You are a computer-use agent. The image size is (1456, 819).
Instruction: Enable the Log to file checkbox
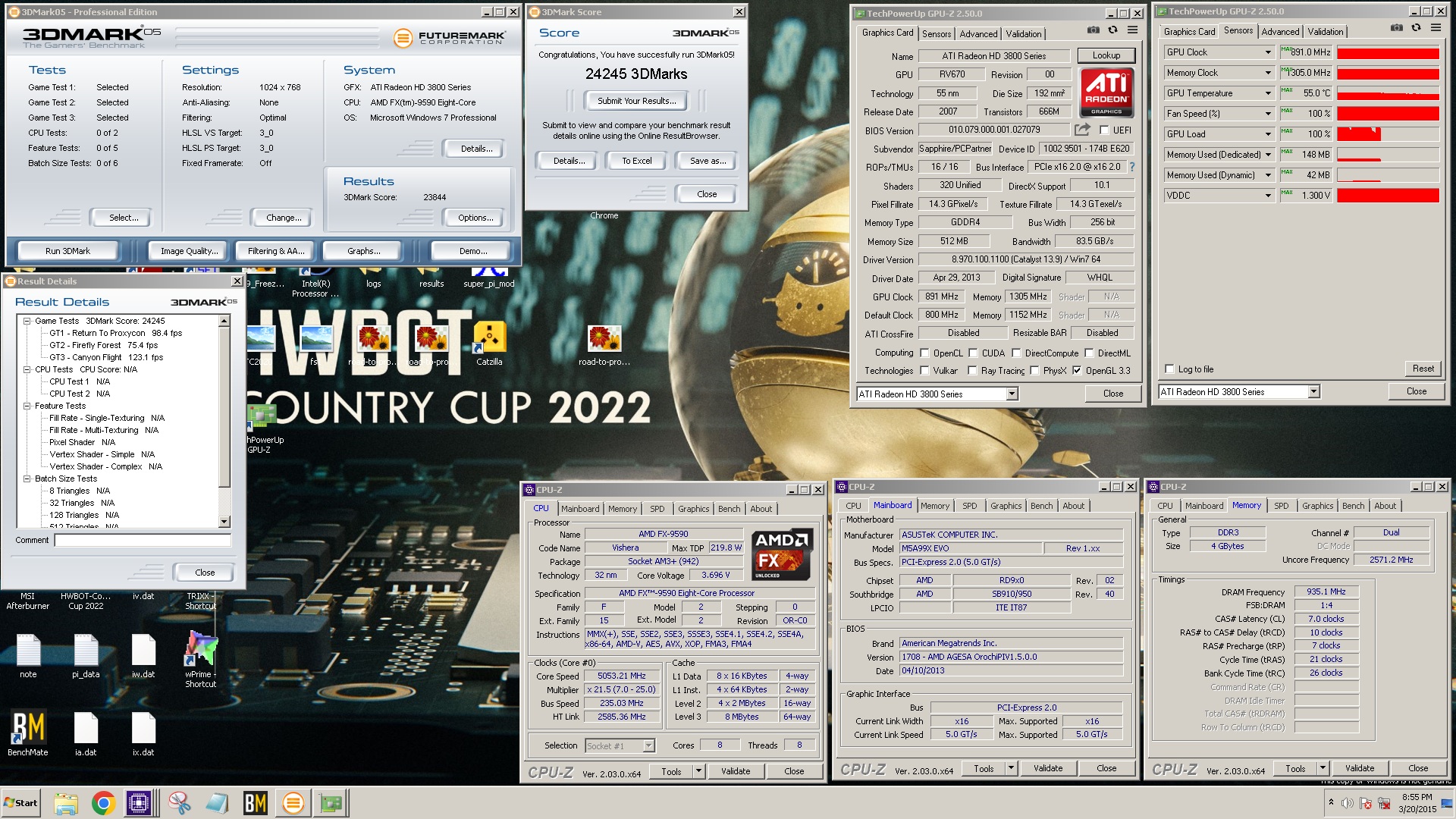point(1169,369)
